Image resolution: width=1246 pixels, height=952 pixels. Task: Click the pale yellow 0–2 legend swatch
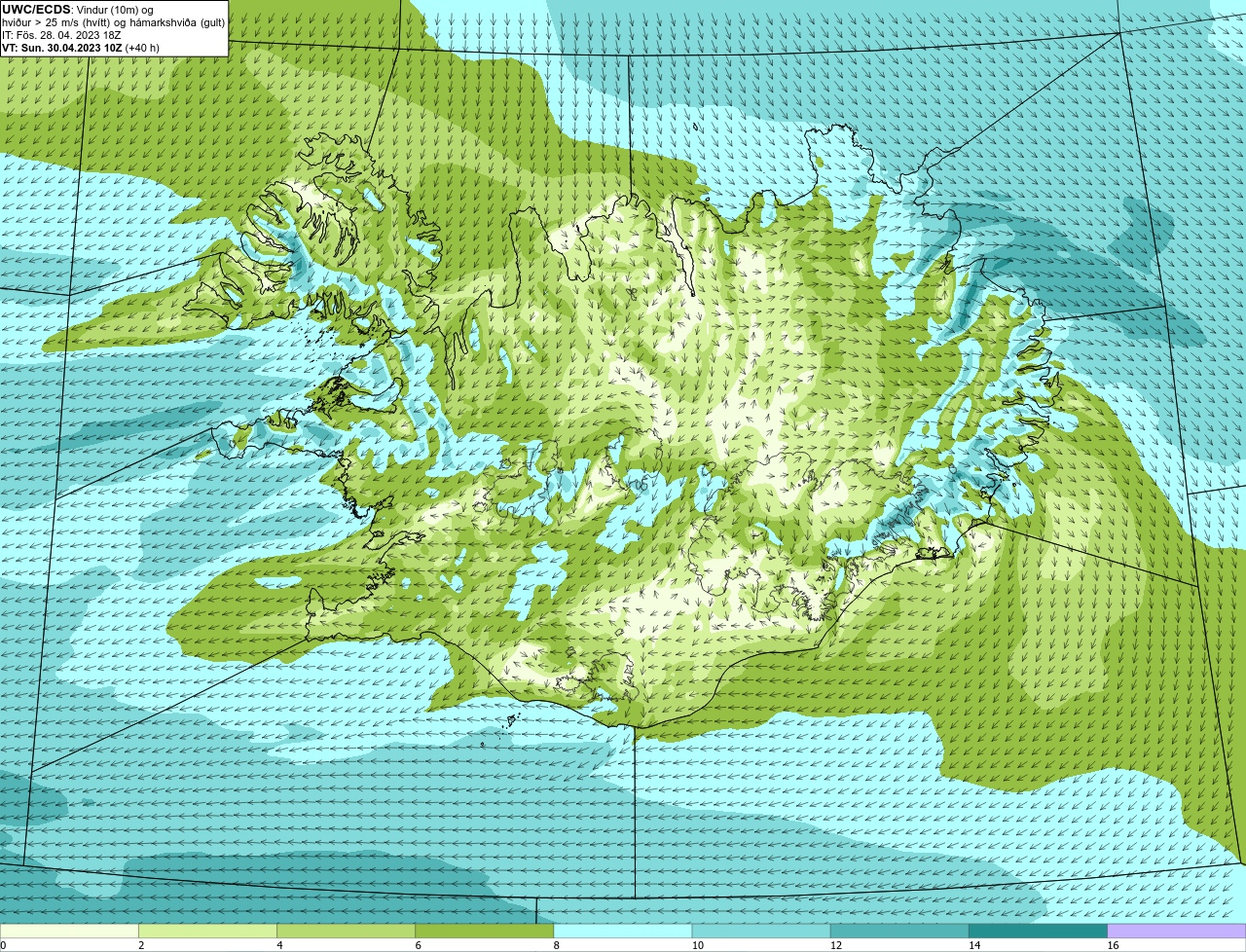pyautogui.click(x=69, y=932)
